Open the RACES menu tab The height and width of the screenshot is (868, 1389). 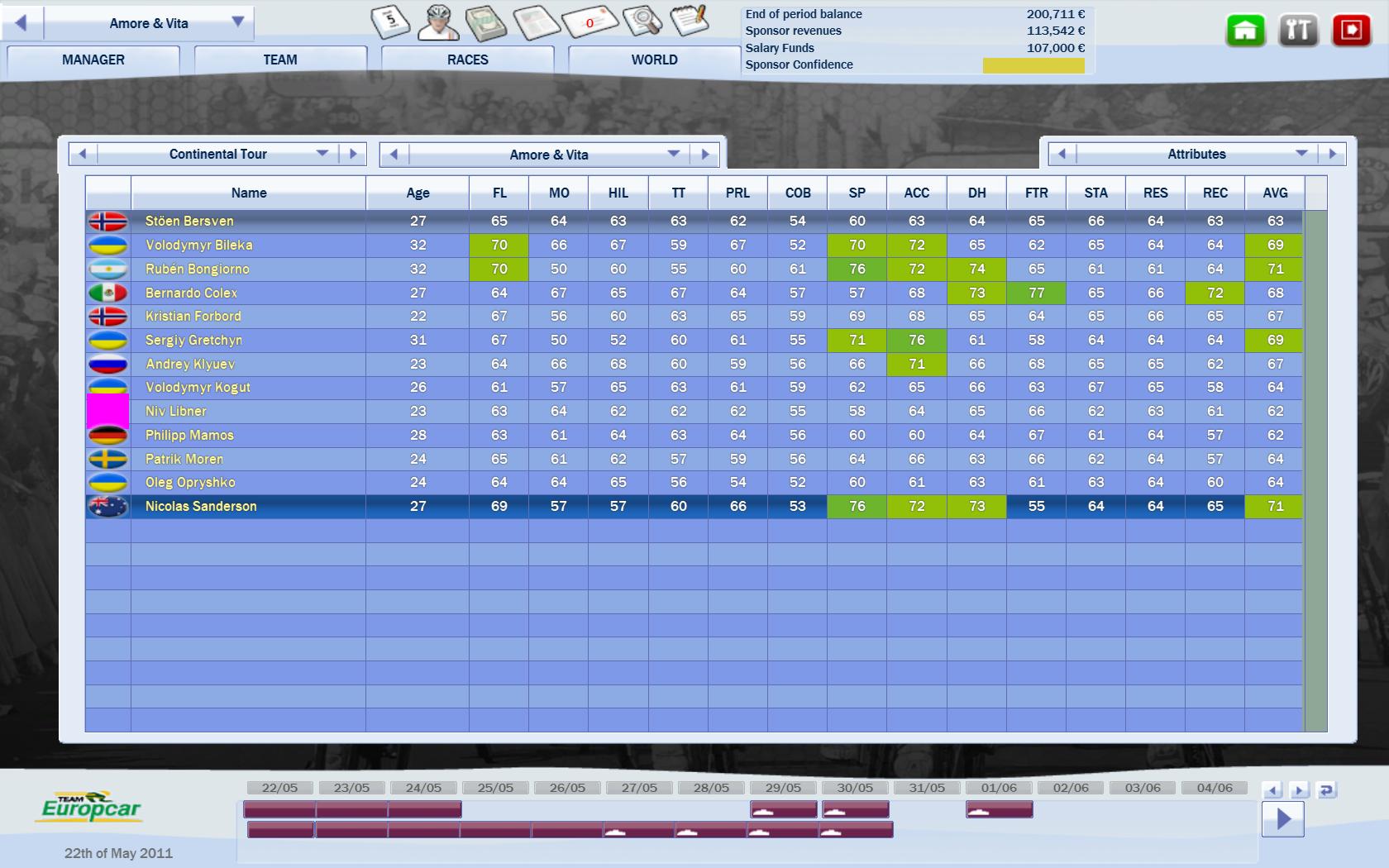(x=467, y=60)
